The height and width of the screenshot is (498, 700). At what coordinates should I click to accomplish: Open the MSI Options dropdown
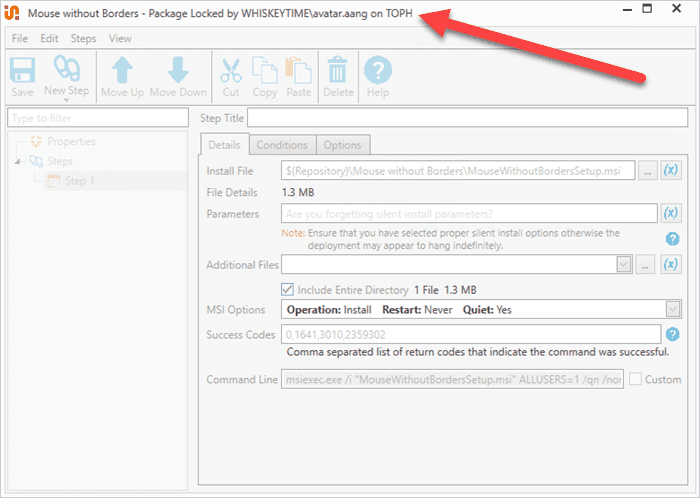click(x=673, y=309)
